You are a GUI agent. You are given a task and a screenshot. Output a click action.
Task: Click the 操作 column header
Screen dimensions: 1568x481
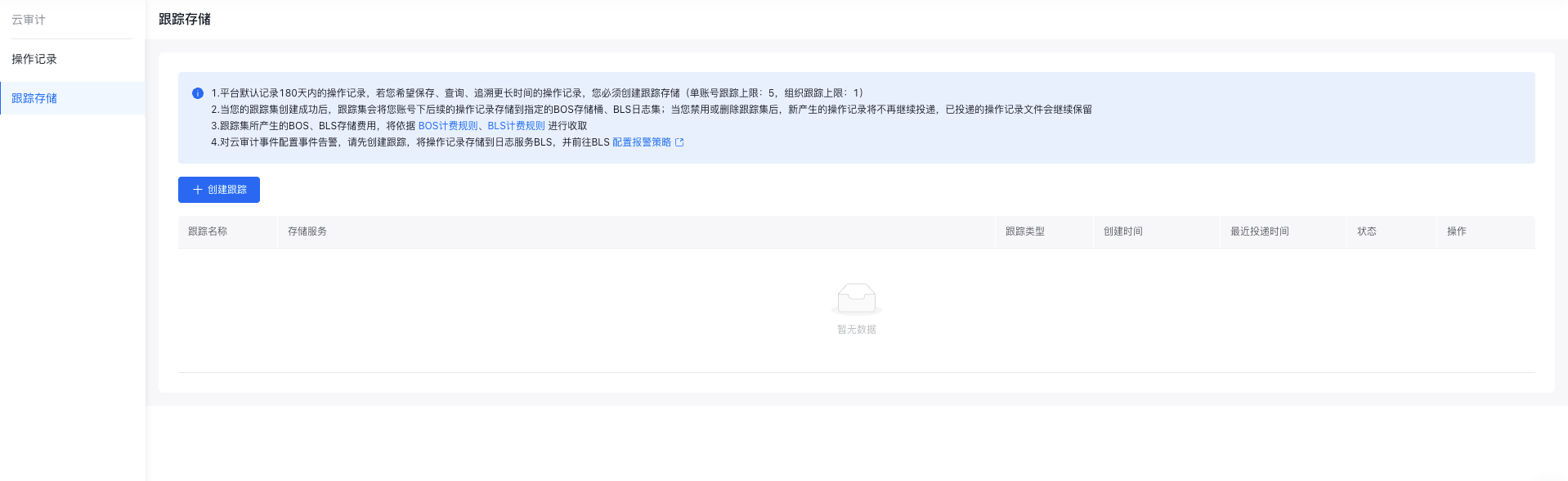click(x=1457, y=232)
